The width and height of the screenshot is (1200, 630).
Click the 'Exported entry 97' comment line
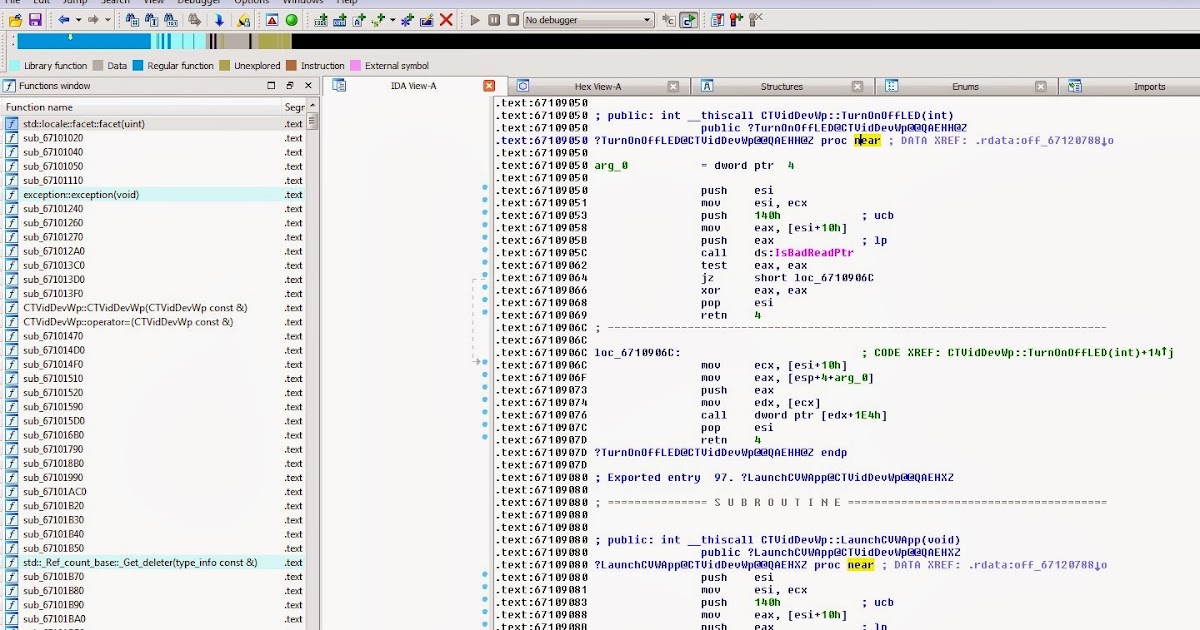tap(774, 478)
